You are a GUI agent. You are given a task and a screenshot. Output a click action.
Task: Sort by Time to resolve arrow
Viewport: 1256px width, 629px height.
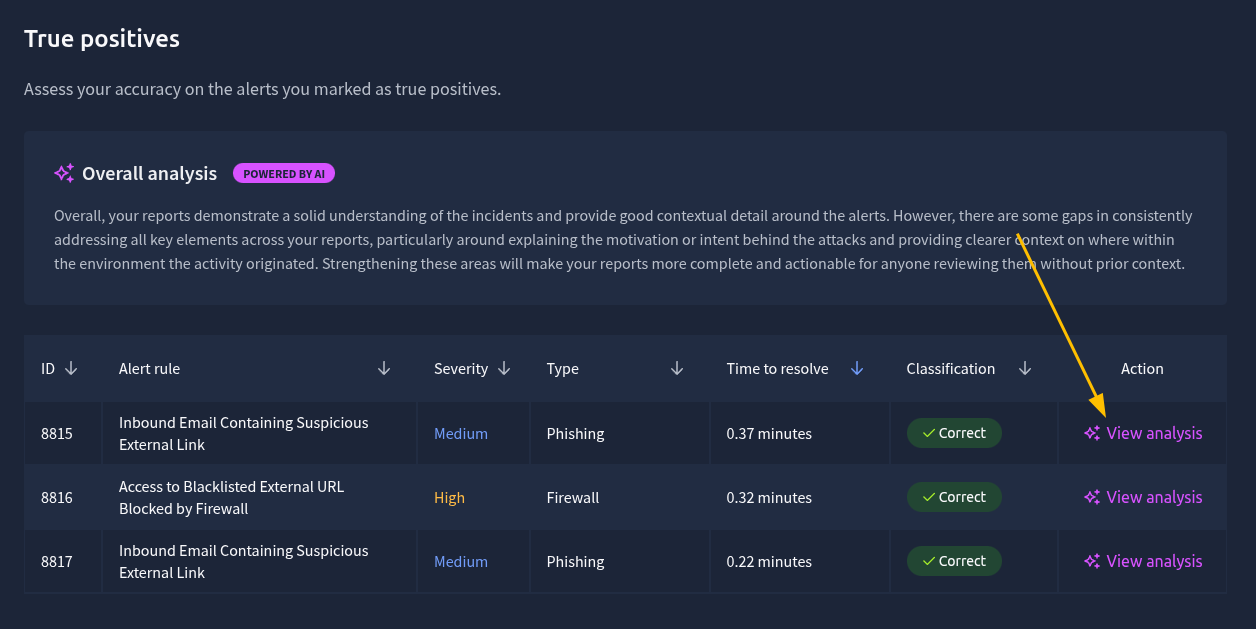click(857, 369)
